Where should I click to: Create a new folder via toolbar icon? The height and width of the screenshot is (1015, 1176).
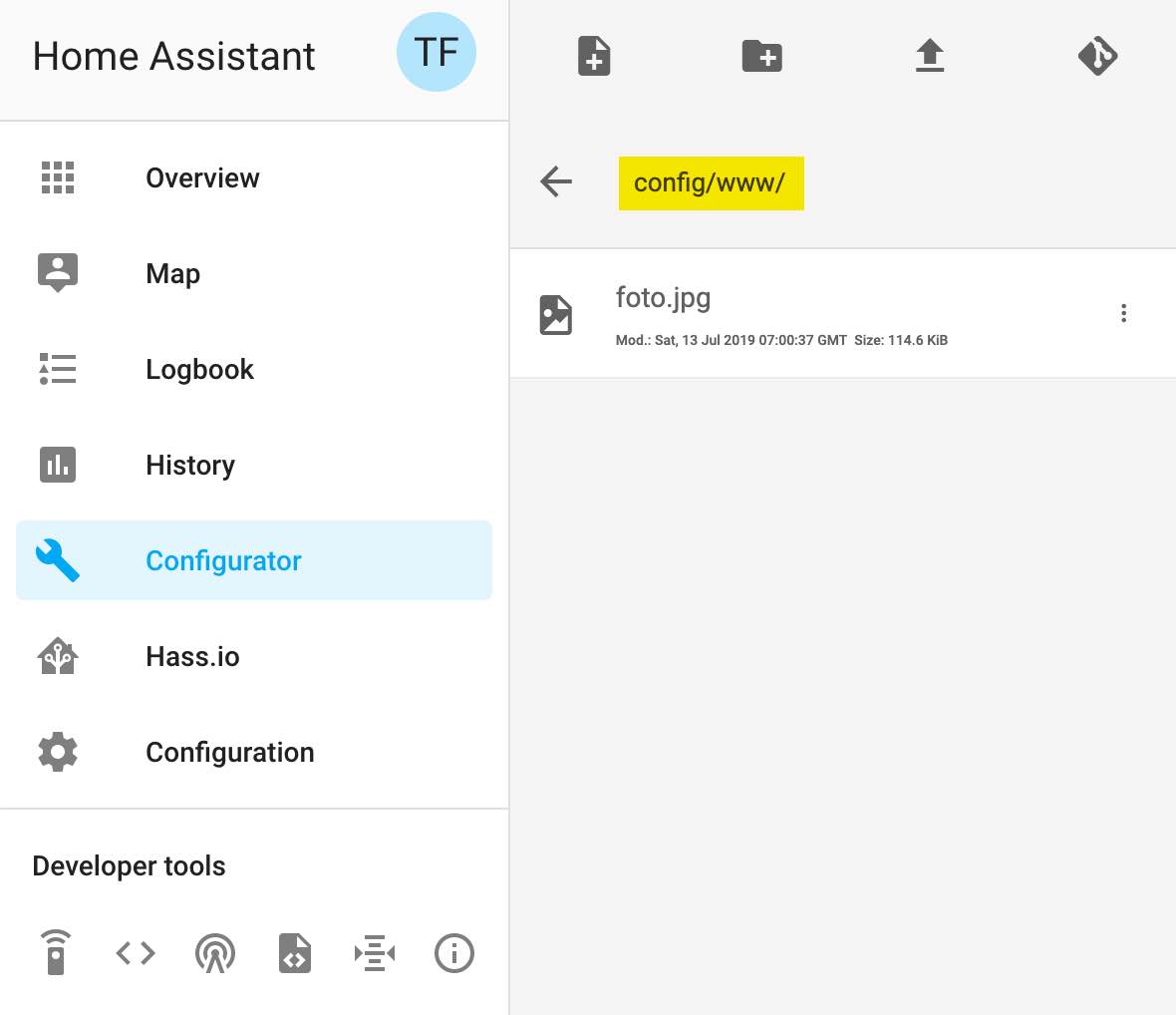coord(762,56)
